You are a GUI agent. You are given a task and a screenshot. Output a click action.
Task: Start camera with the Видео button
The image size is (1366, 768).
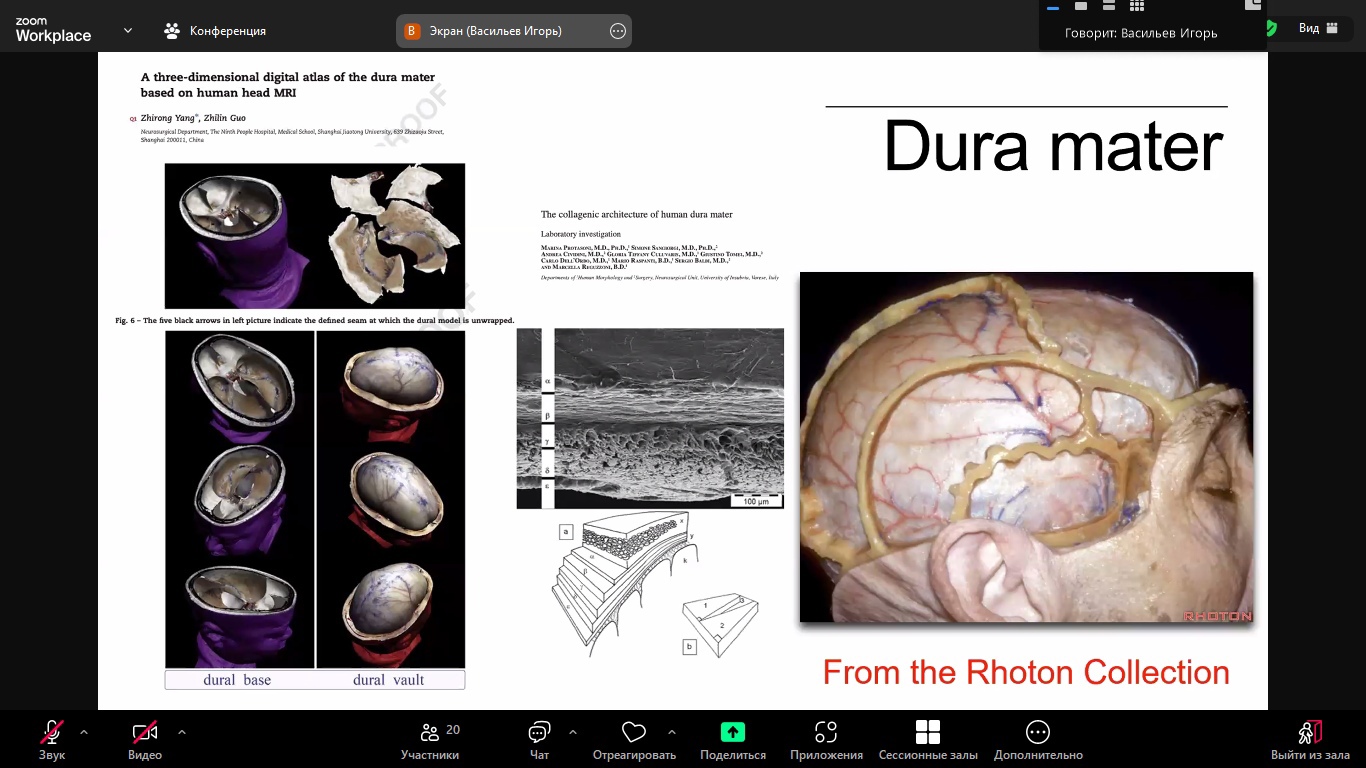click(145, 740)
